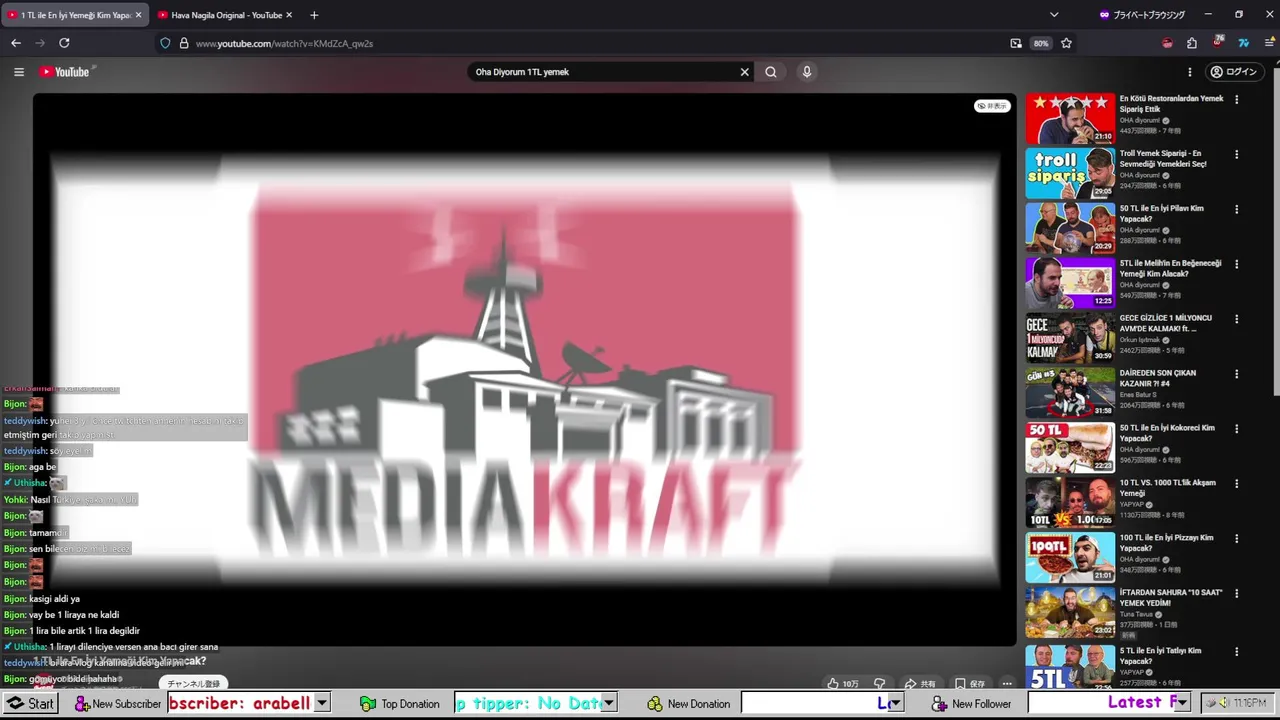Open options for 'En Kötü Restoranlardan Yemek' video
This screenshot has width=1280, height=720.
[x=1236, y=100]
